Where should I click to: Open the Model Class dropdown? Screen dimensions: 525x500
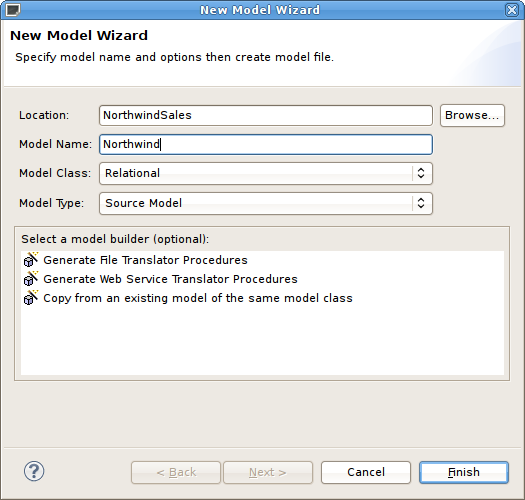266,173
